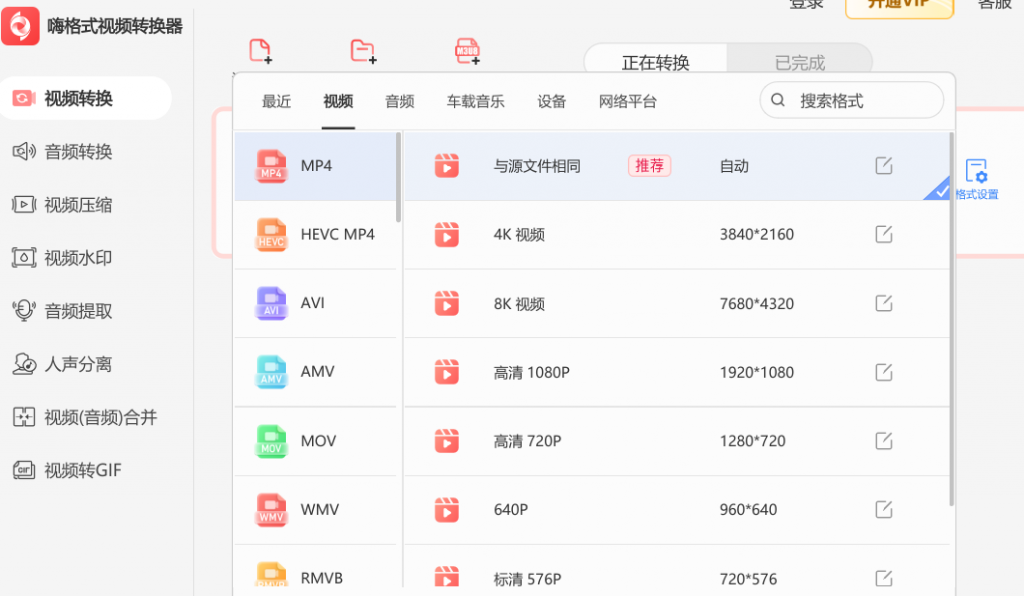Switch to the 音频 format tab
The width and height of the screenshot is (1024, 596).
click(x=399, y=101)
